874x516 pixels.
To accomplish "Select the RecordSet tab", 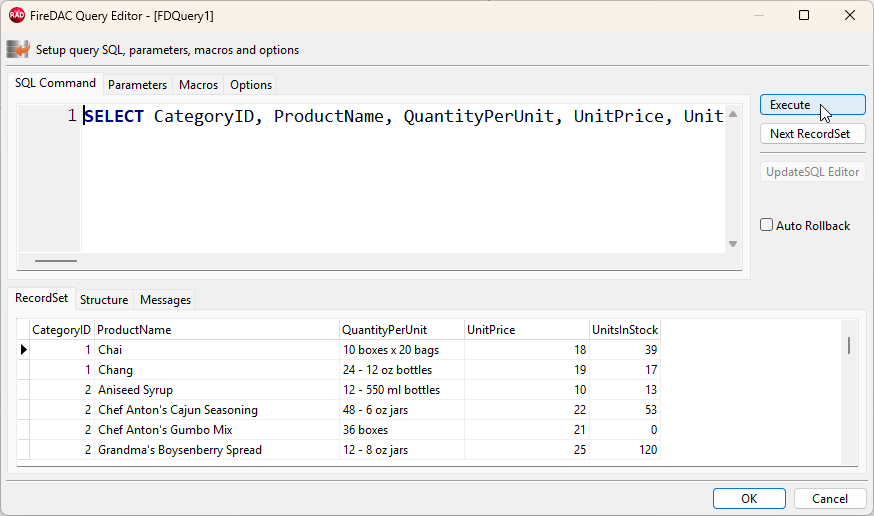I will [x=41, y=298].
